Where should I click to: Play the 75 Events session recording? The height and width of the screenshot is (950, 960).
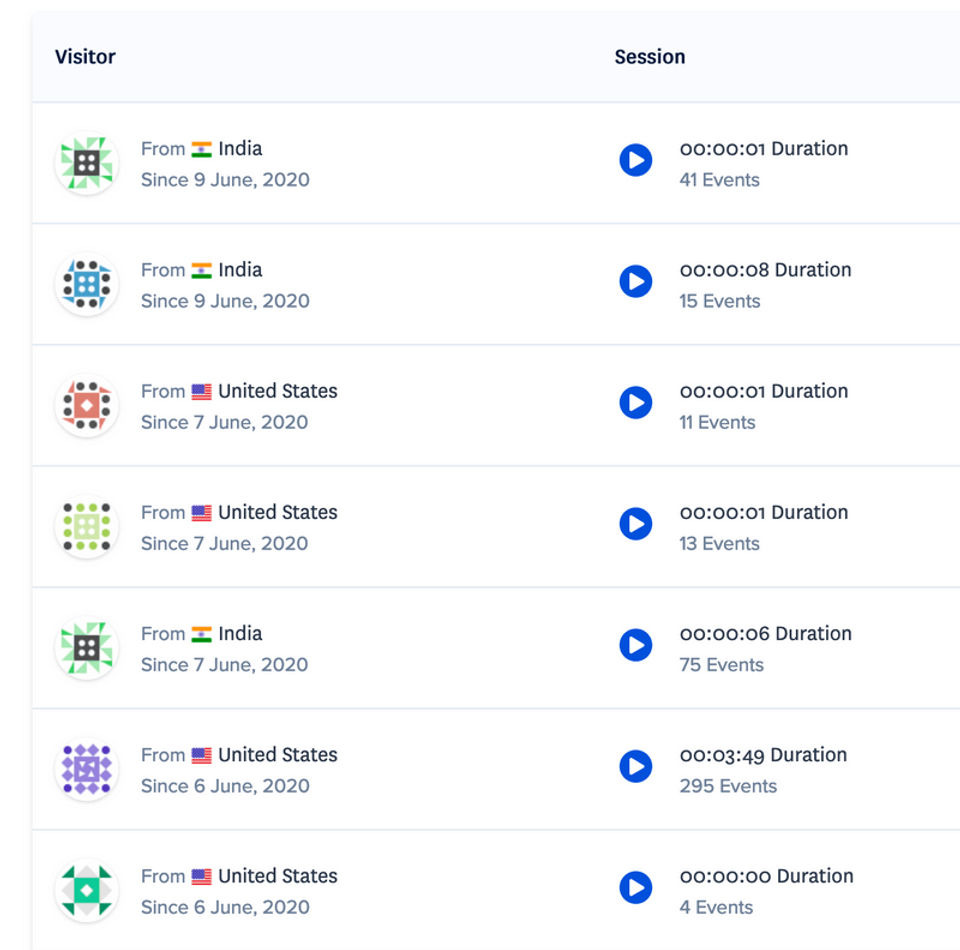636,645
